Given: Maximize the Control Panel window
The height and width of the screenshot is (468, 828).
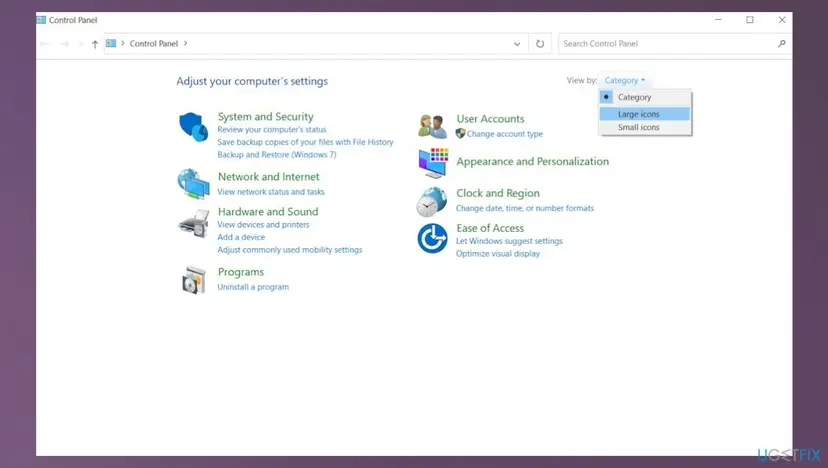Looking at the screenshot, I should coord(750,20).
